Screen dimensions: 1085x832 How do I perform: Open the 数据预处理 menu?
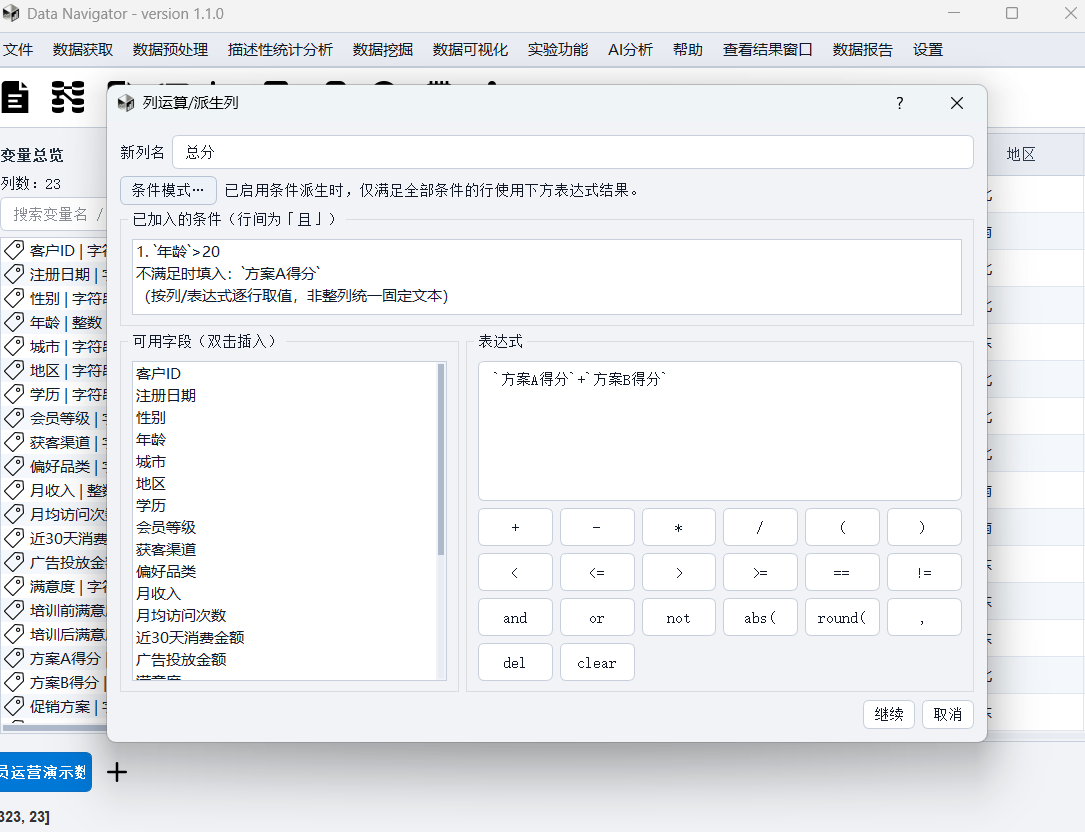point(170,50)
